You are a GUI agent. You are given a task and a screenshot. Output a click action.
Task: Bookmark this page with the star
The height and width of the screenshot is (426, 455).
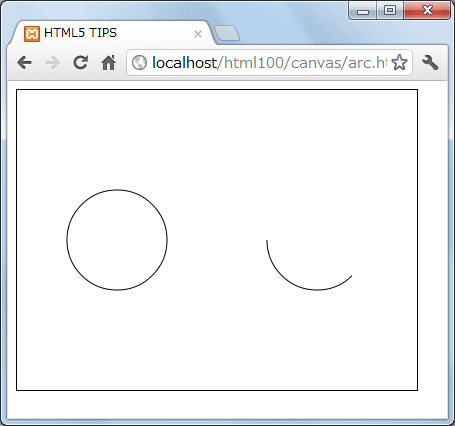(399, 62)
